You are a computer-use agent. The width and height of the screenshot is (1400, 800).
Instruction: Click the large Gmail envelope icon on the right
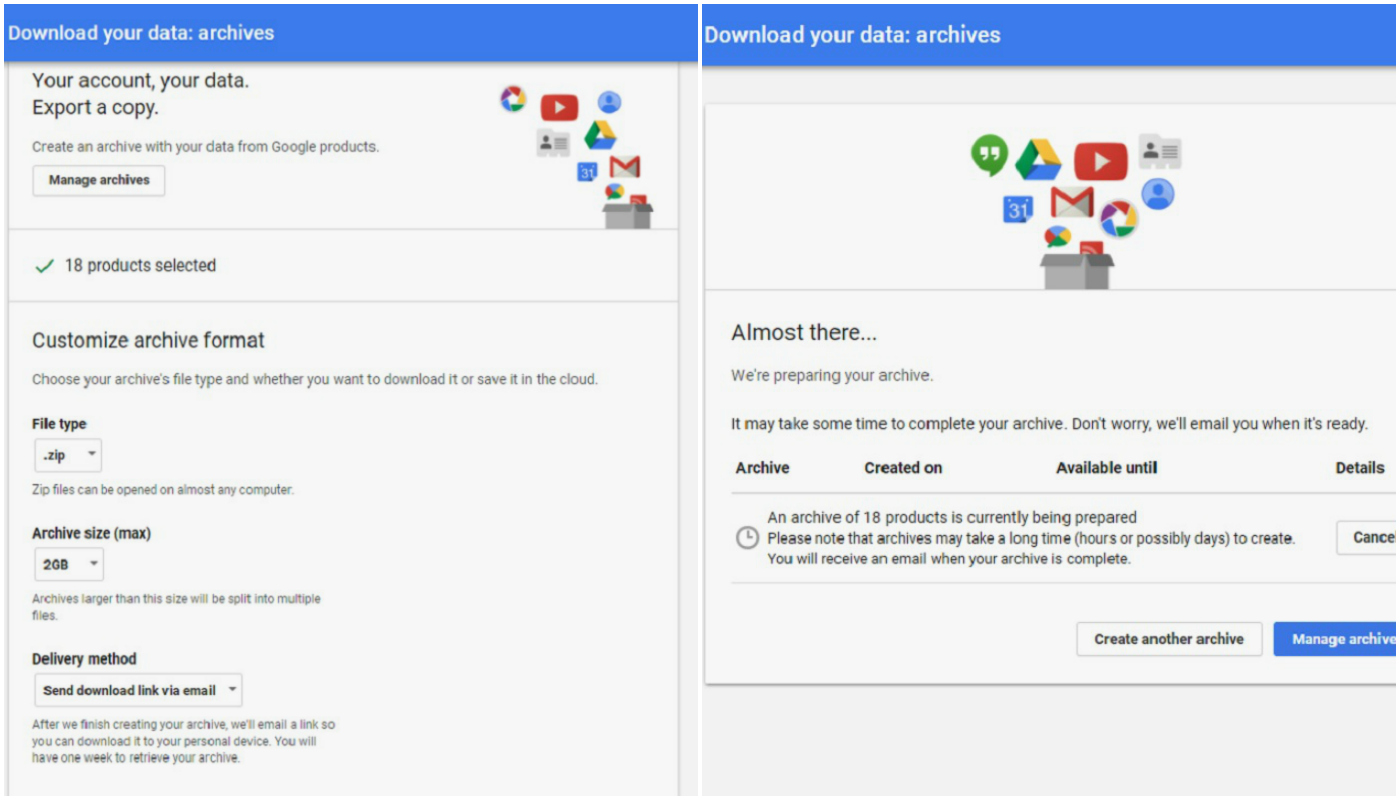1072,203
